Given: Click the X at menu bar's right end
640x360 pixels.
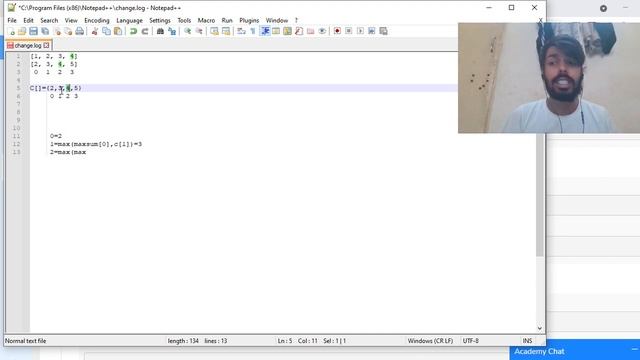Looking at the screenshot, I should (540, 20).
